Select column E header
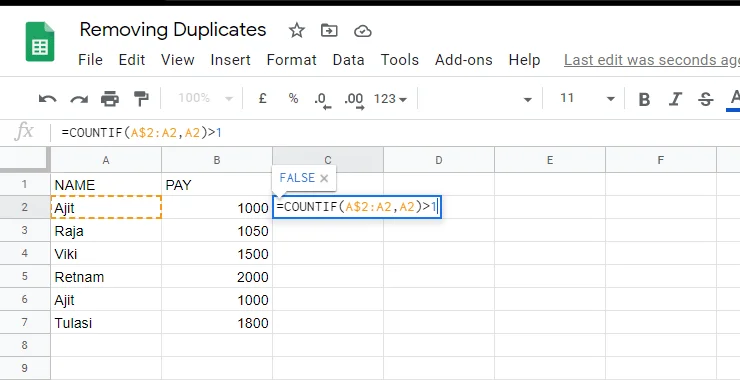Screen dimensions: 740x380 [x=549, y=160]
